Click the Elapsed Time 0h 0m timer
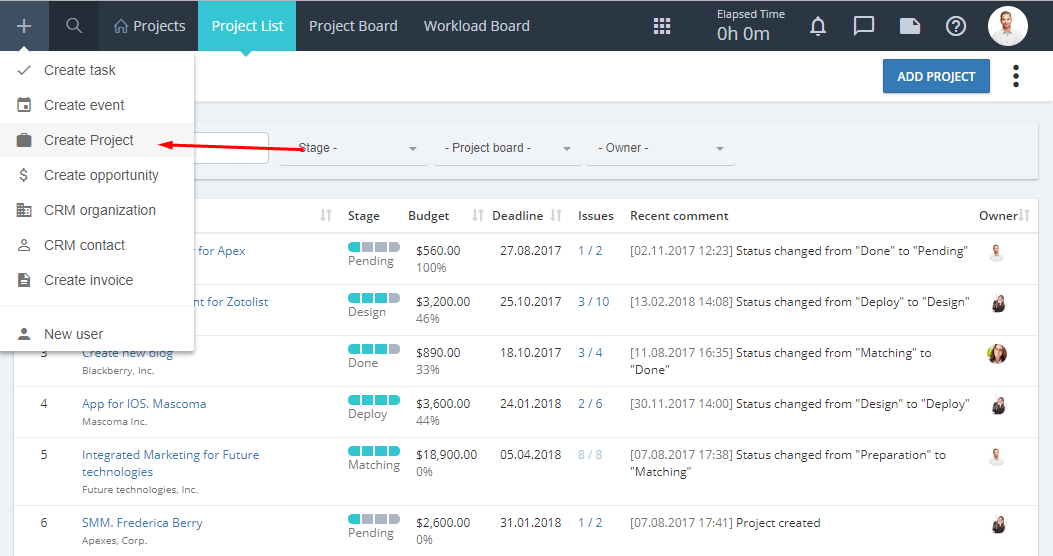 click(750, 26)
